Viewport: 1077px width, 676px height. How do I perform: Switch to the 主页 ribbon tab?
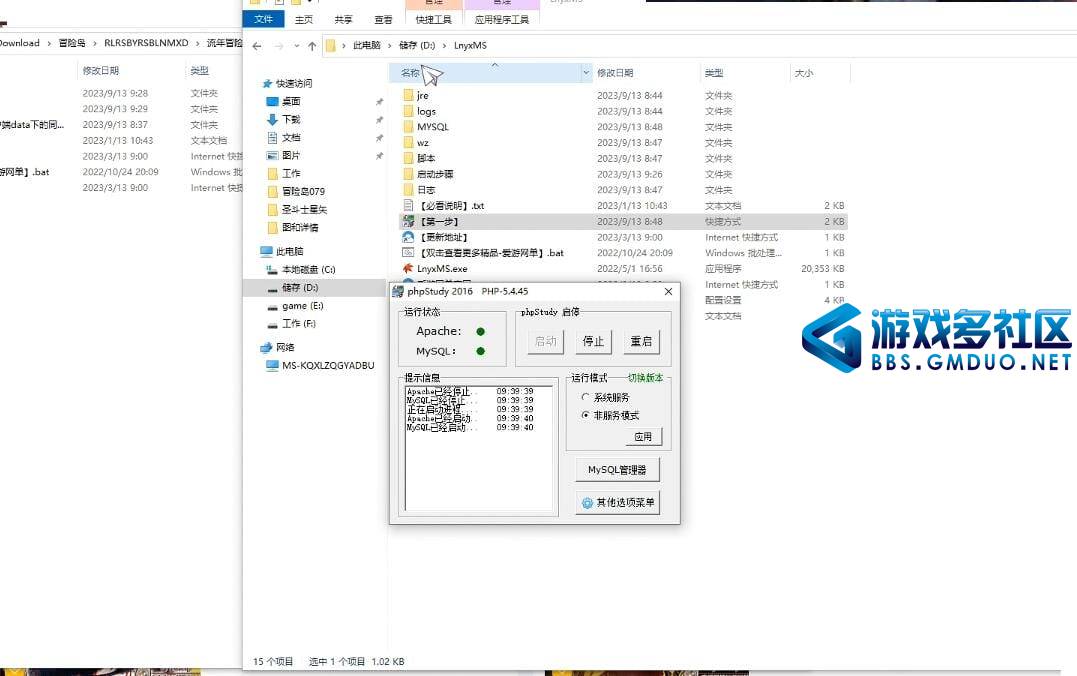click(x=304, y=20)
